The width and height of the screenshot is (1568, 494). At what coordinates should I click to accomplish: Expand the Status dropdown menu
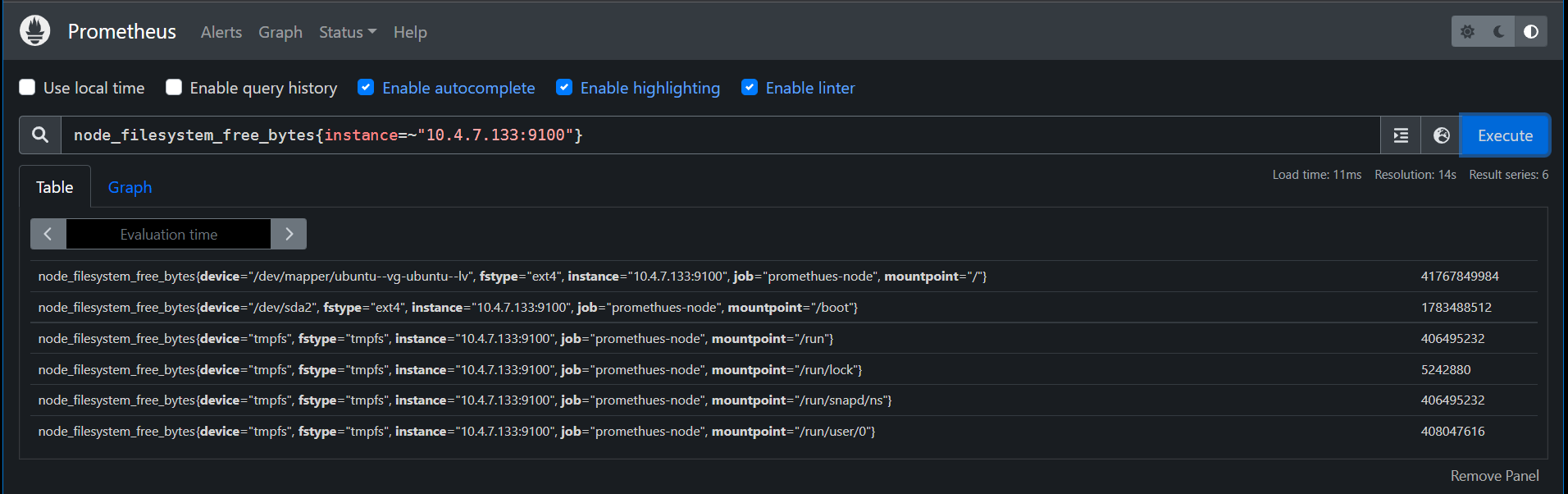pyautogui.click(x=348, y=32)
